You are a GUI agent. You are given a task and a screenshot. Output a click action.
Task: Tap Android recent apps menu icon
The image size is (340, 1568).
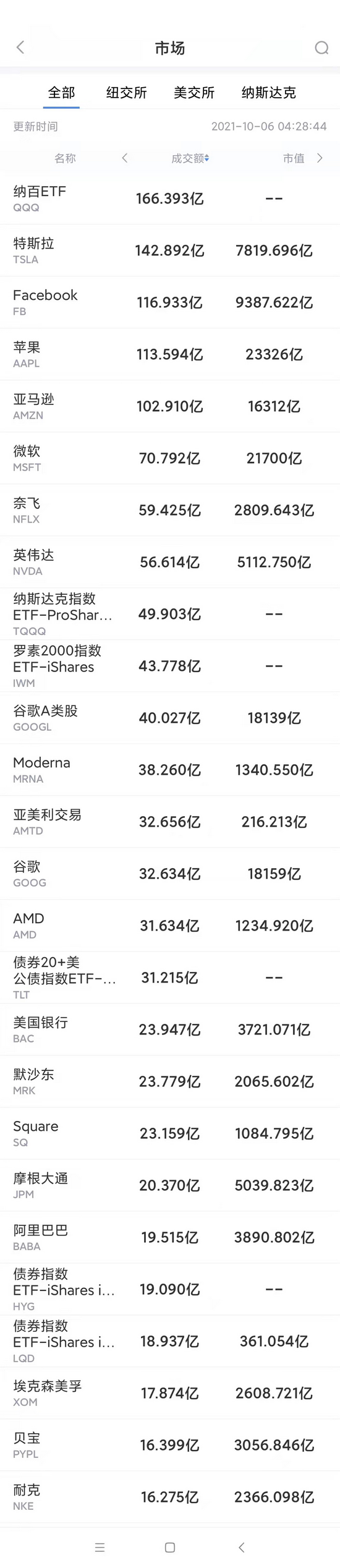pyautogui.click(x=100, y=1547)
